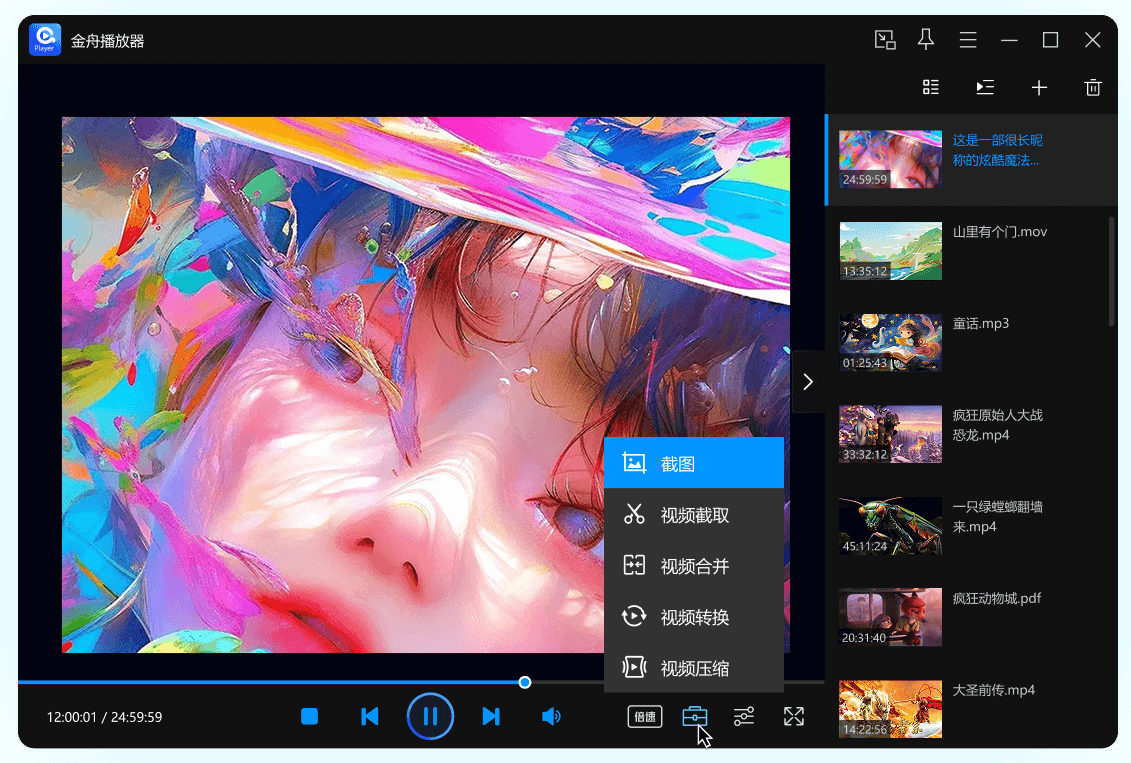Stop playback with the square button
This screenshot has width=1131, height=763.
click(x=309, y=716)
